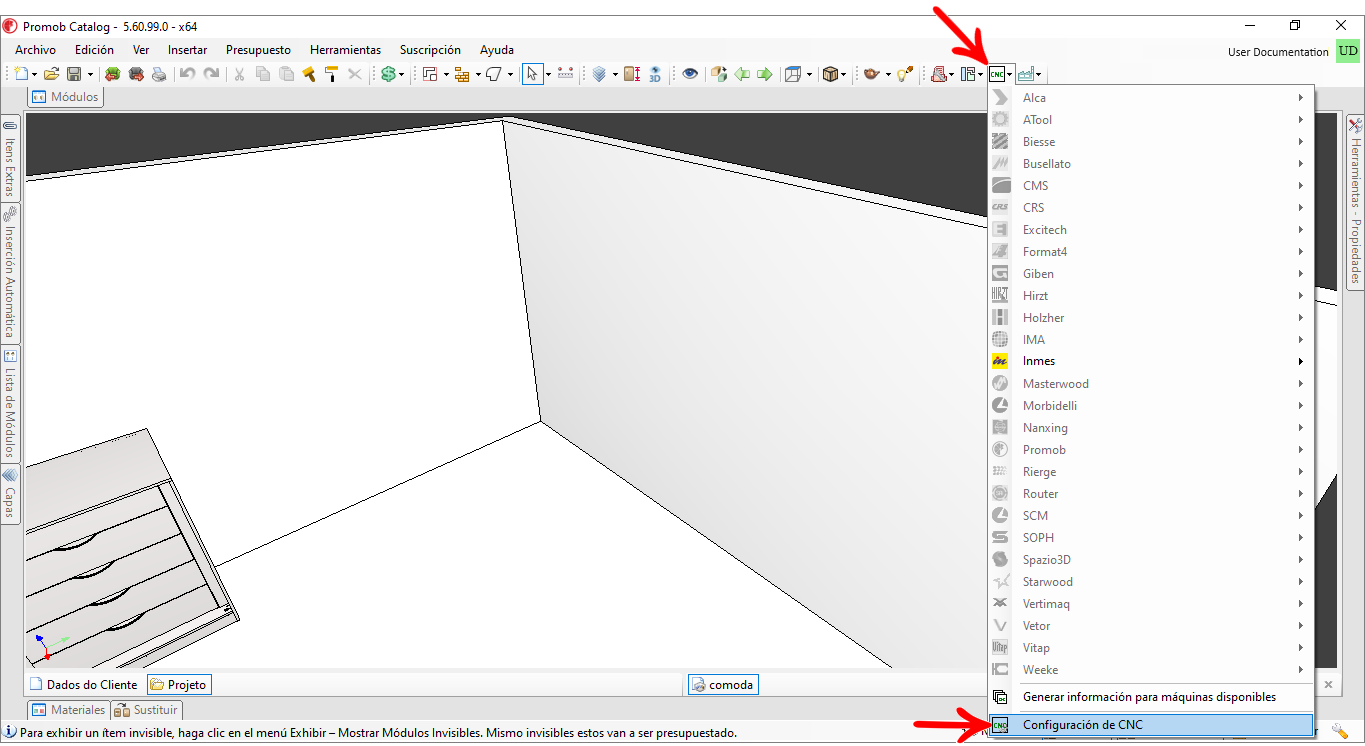Click the wooden box module icon
This screenshot has width=1365, height=746.
coord(830,74)
